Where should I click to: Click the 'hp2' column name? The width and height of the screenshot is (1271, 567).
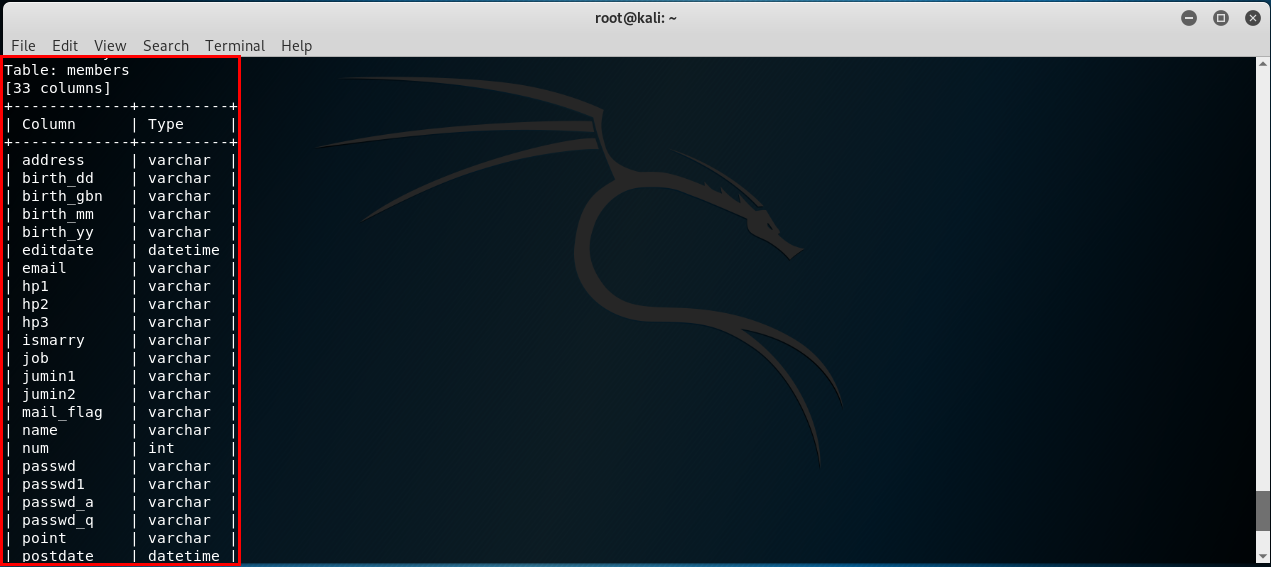tap(35, 304)
